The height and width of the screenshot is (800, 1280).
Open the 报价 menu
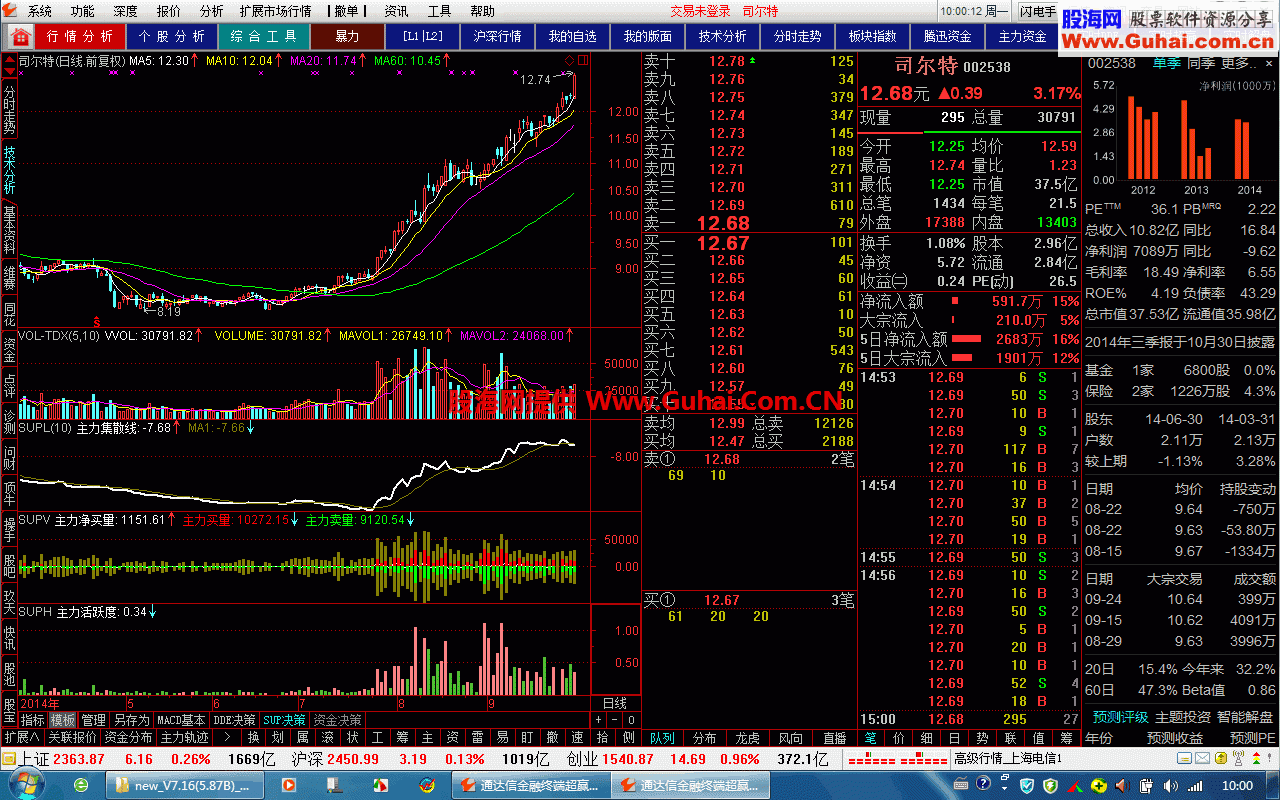pos(169,11)
